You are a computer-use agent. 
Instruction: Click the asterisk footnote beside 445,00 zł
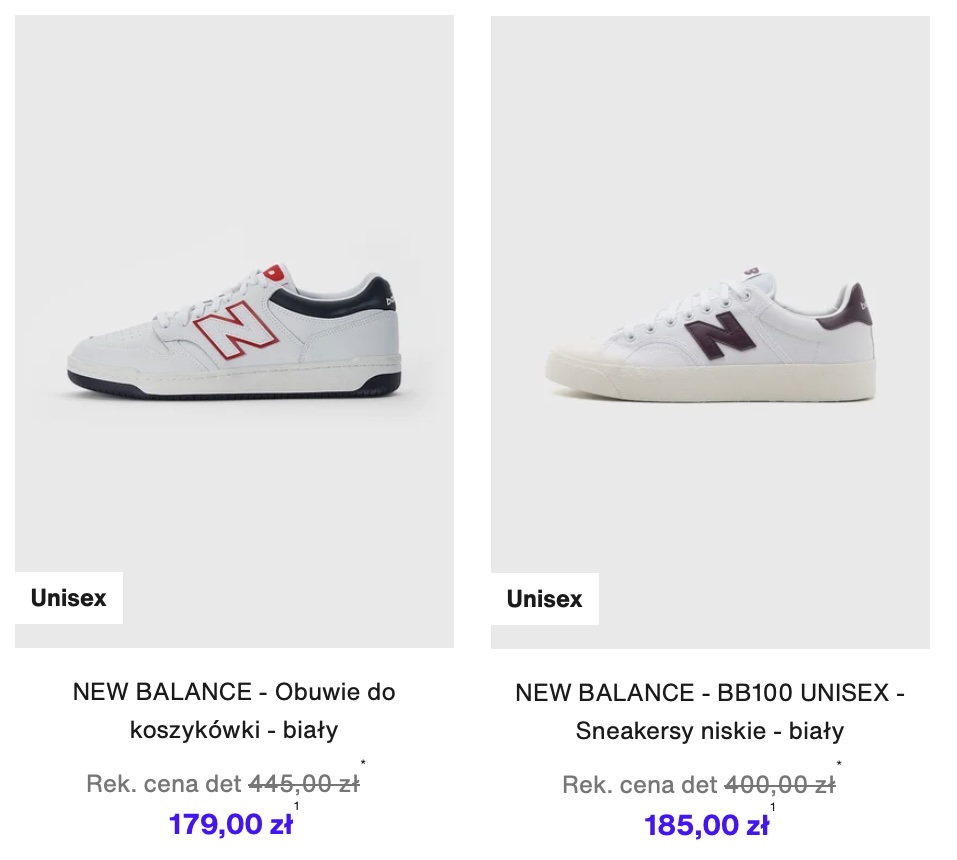click(x=363, y=763)
